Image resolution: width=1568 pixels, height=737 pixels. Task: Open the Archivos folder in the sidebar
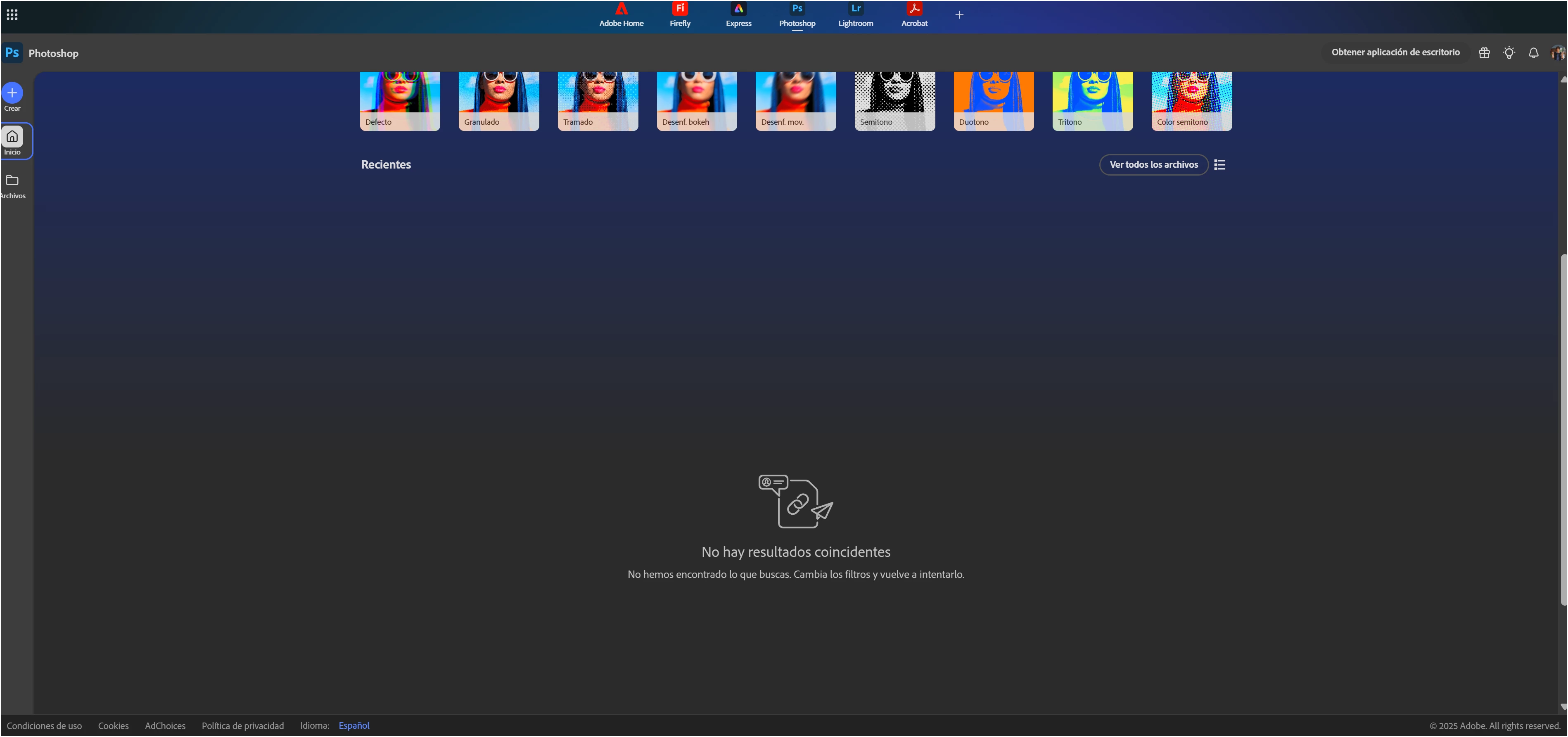click(12, 186)
